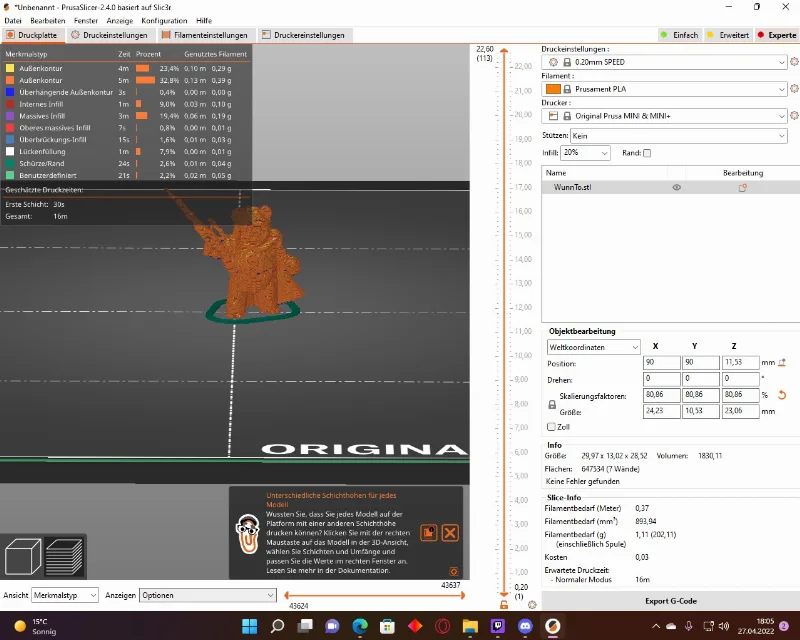Open the Infill 20% dropdown

coord(585,153)
